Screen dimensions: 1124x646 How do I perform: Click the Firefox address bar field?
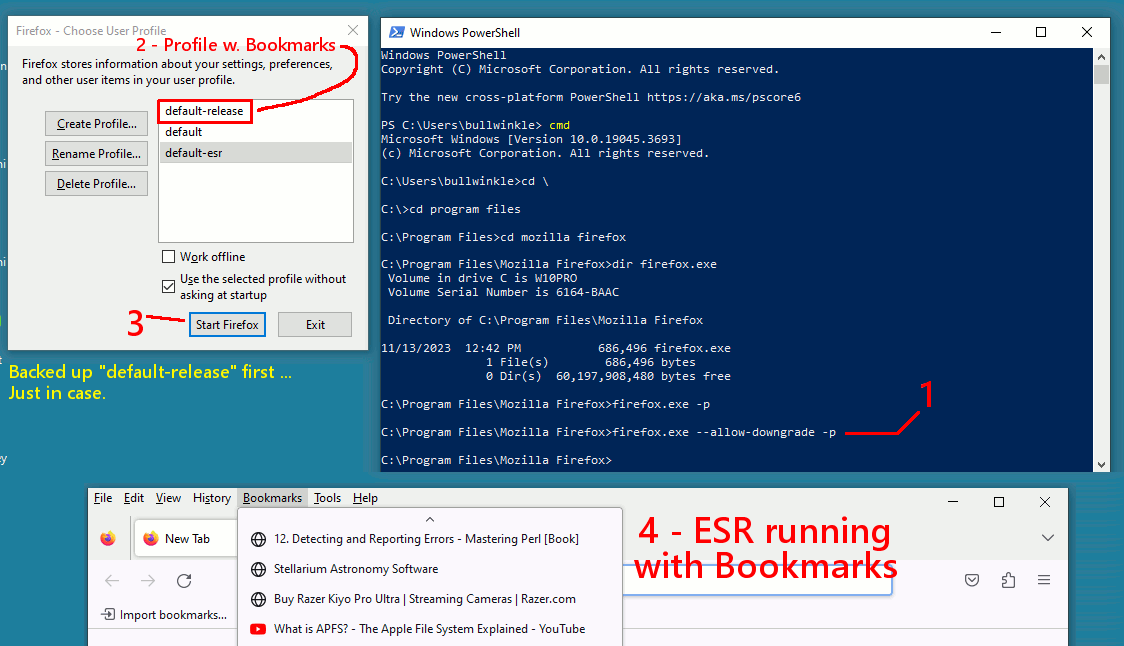click(x=756, y=581)
